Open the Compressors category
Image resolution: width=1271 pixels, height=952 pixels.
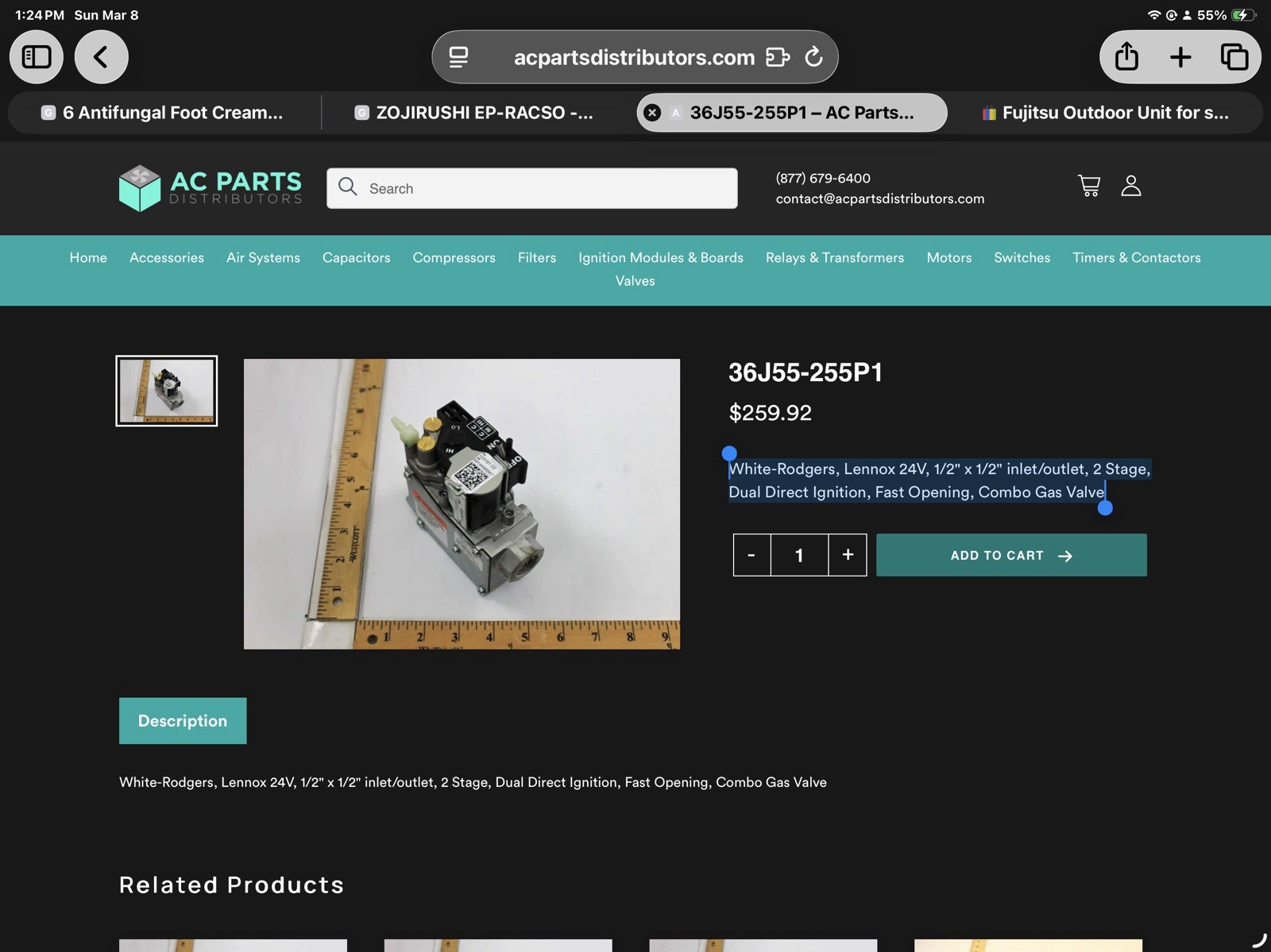454,257
